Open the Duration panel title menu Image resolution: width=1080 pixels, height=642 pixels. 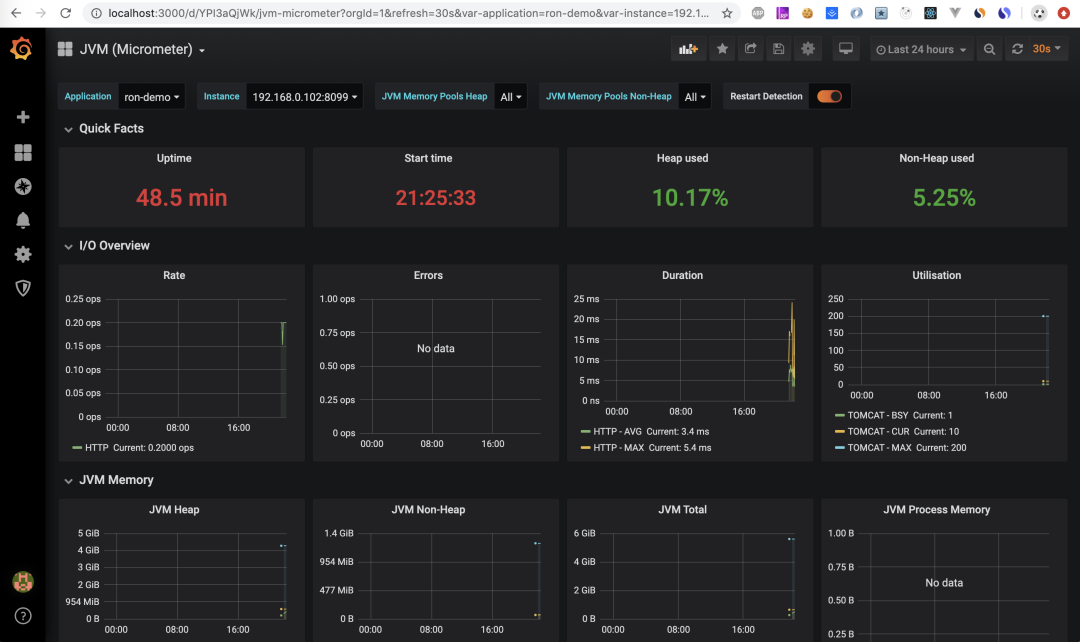(683, 276)
